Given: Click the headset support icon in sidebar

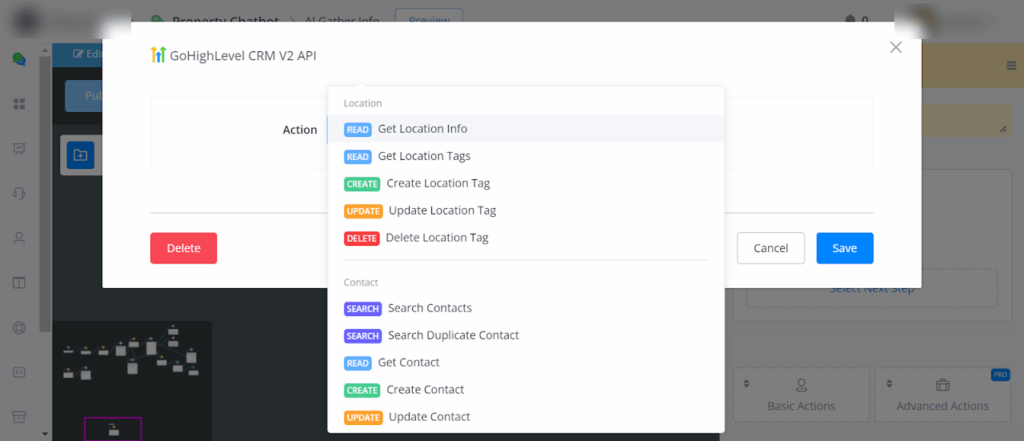Looking at the screenshot, I should coord(18,193).
